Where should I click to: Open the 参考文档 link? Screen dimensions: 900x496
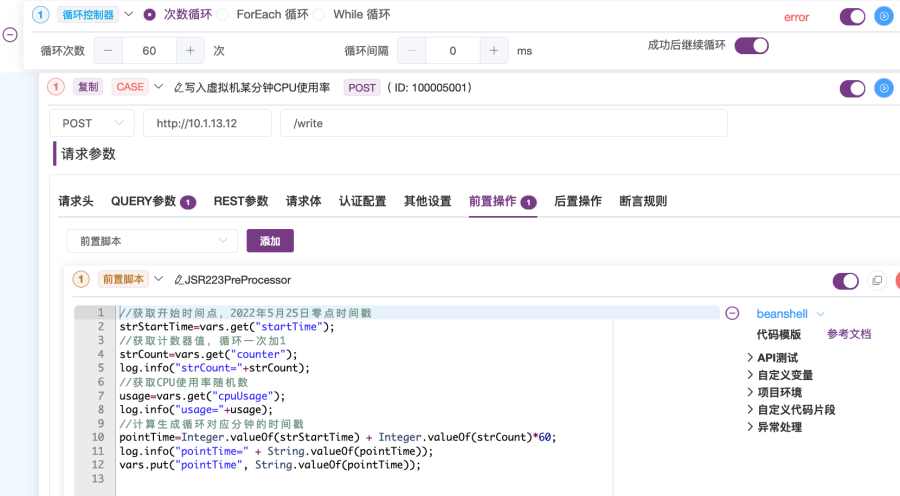849,334
